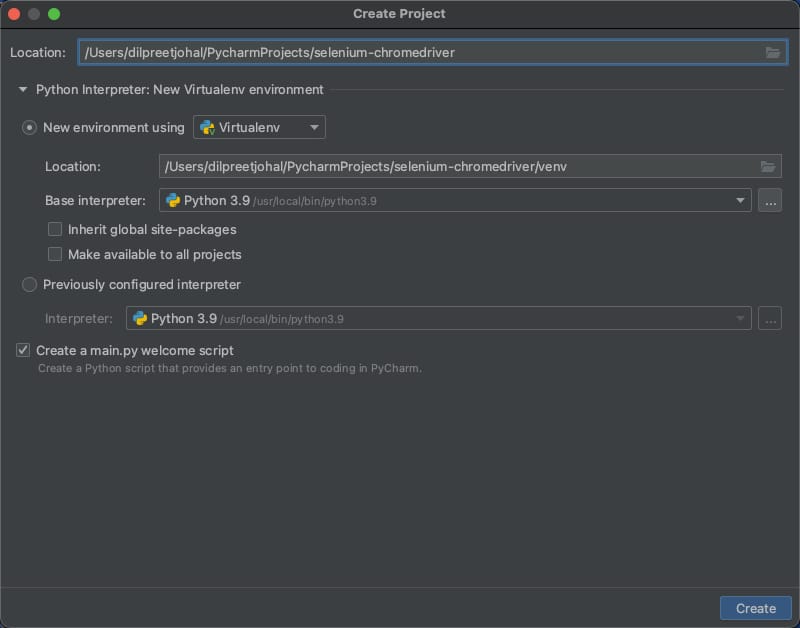Select the Previously configured interpreter radio button

tap(29, 284)
